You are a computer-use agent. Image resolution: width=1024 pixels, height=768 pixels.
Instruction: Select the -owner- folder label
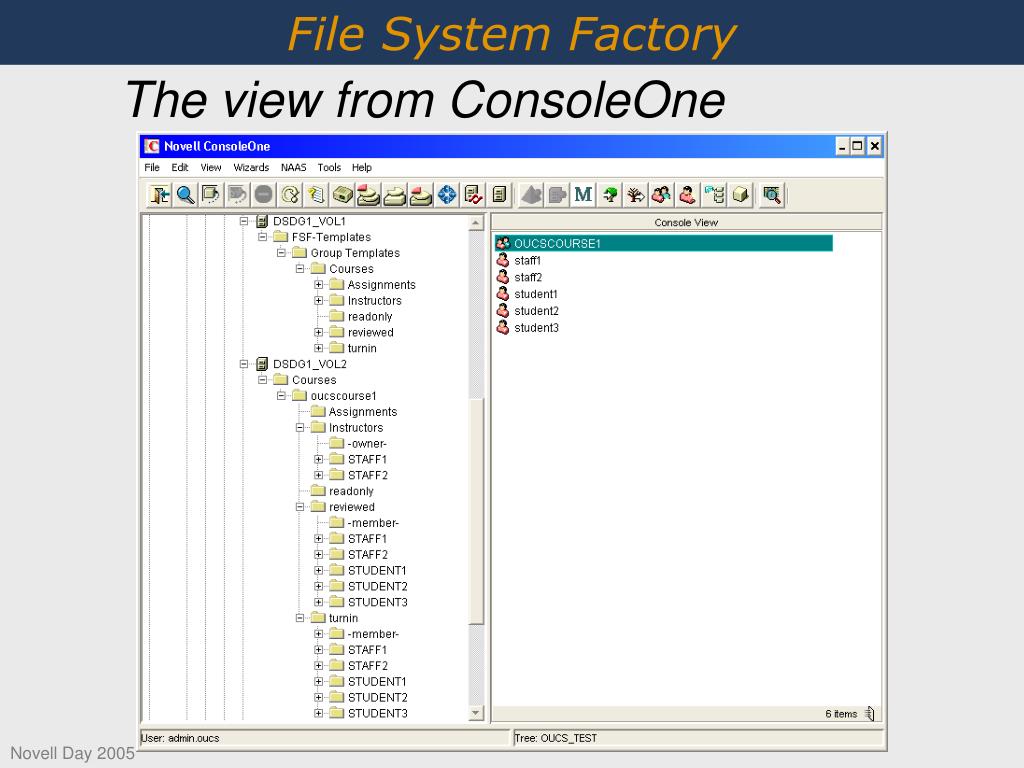[x=367, y=443]
